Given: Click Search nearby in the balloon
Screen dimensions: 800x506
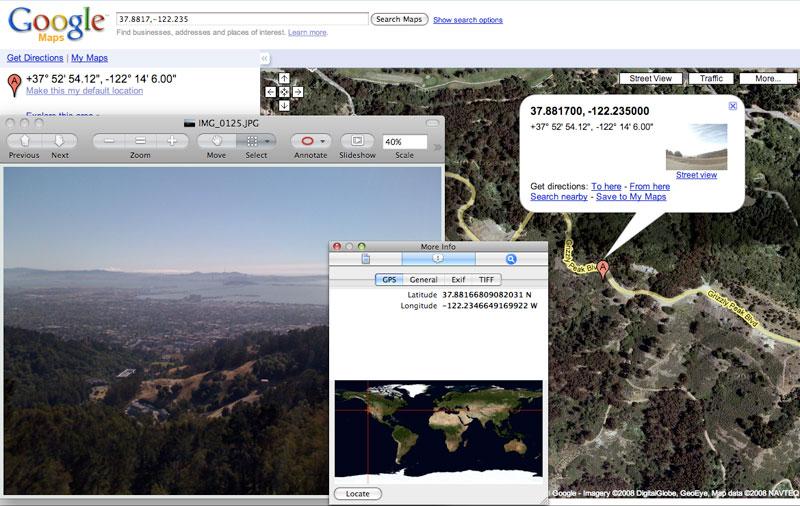Looking at the screenshot, I should (559, 197).
